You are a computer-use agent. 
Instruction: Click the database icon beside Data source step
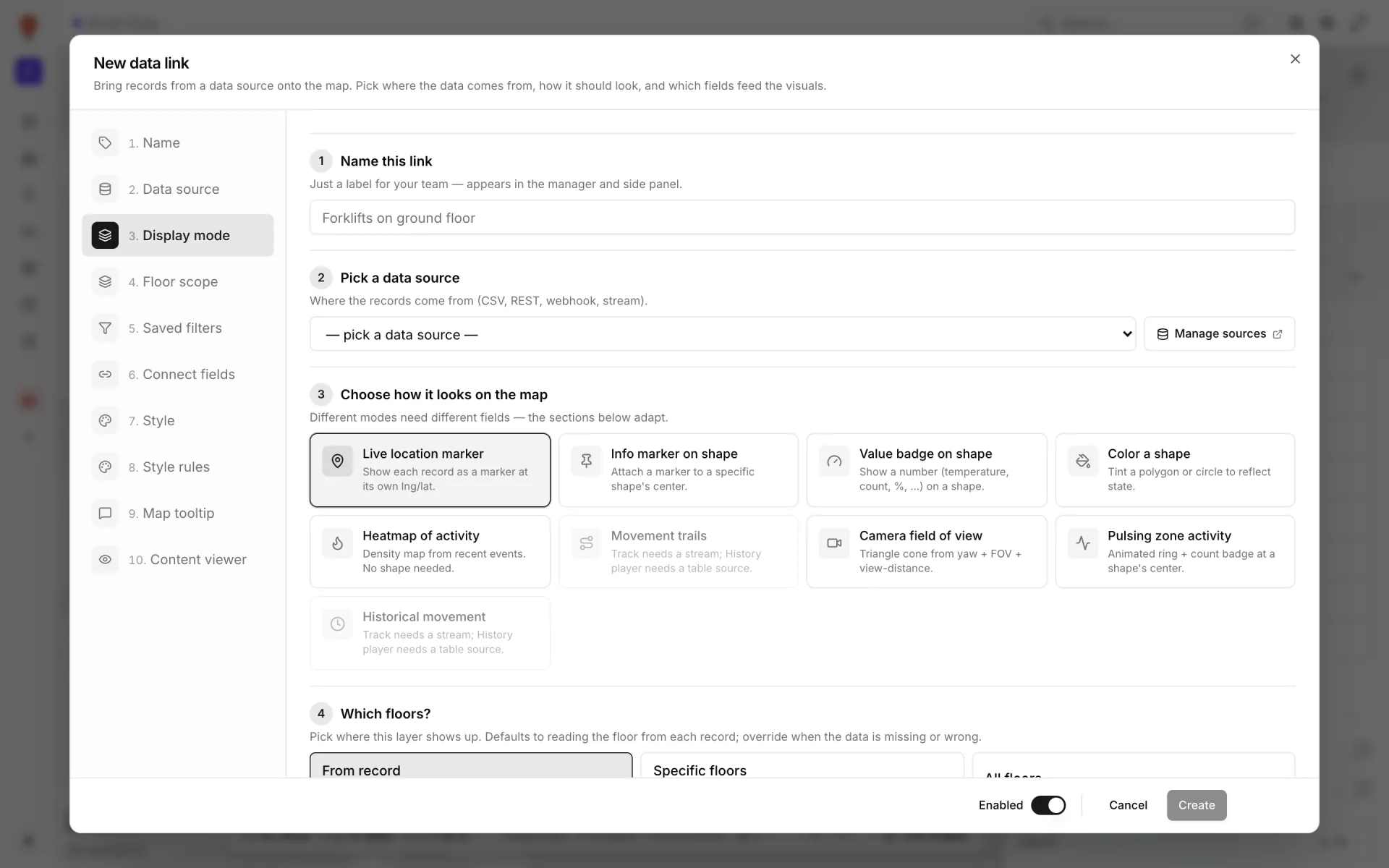click(105, 189)
